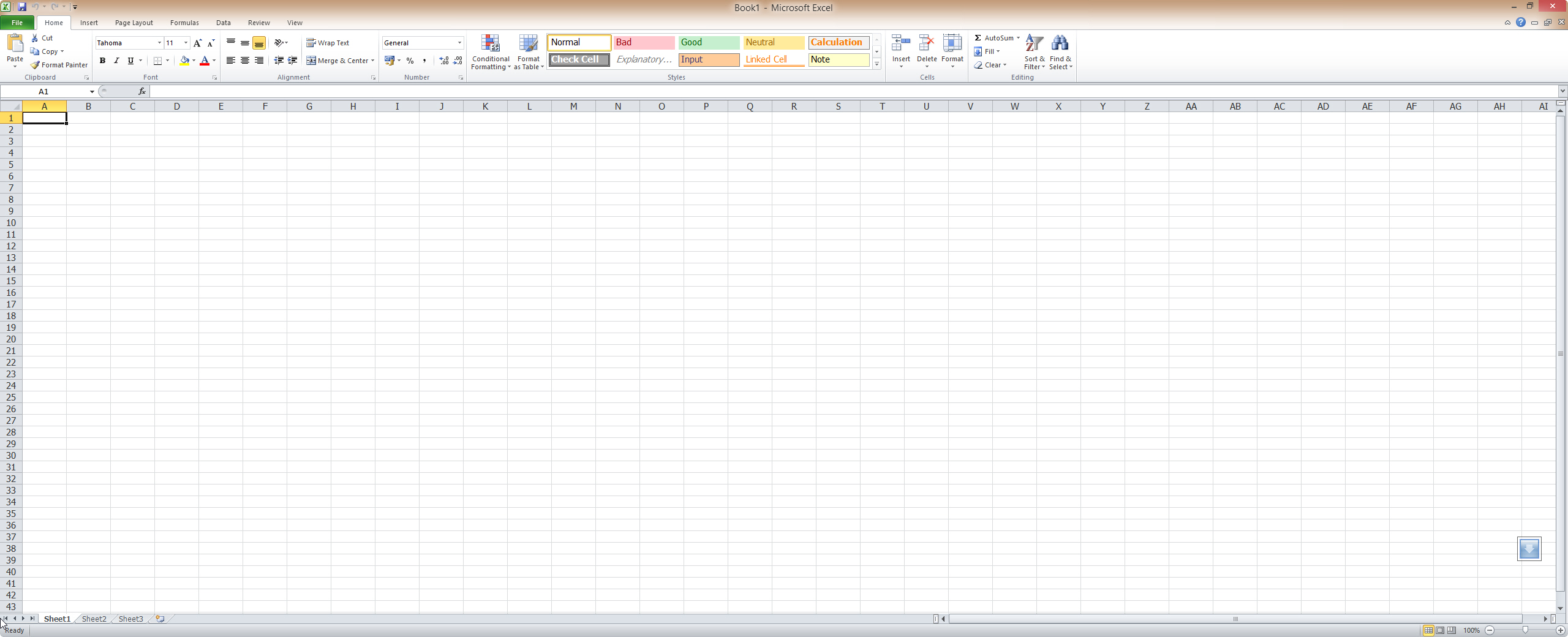This screenshot has height=637, width=1568.
Task: Click the zoom slider handle
Action: 1525,630
